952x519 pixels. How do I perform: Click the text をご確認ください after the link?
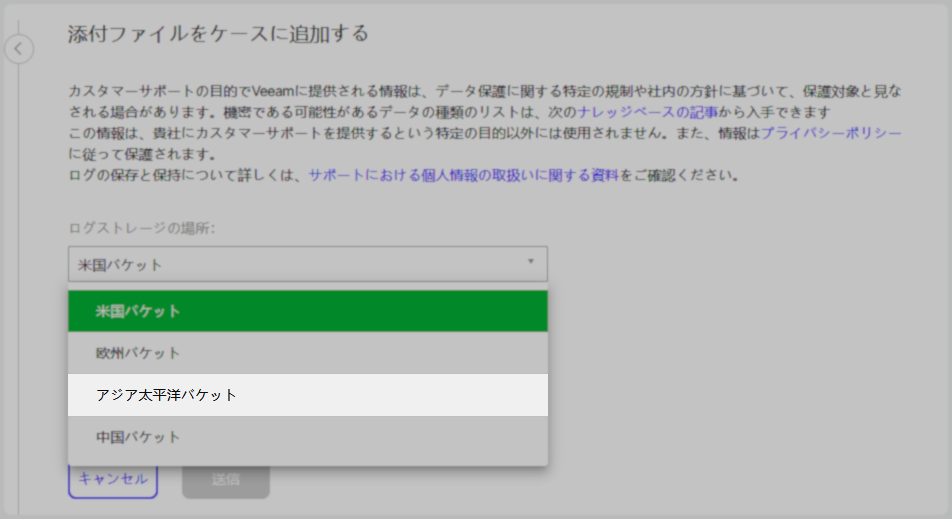680,176
